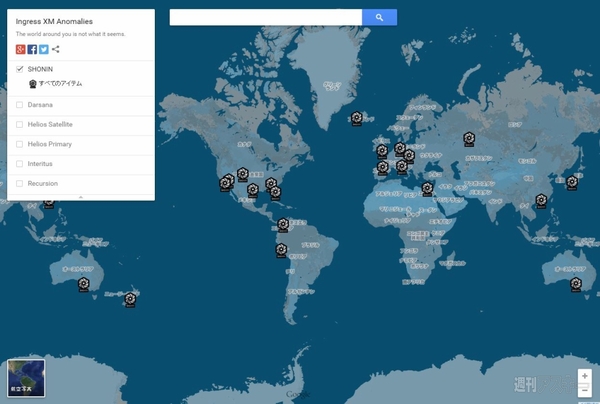
Task: Open the United Kingdom anomaly marker
Action: tap(382, 152)
